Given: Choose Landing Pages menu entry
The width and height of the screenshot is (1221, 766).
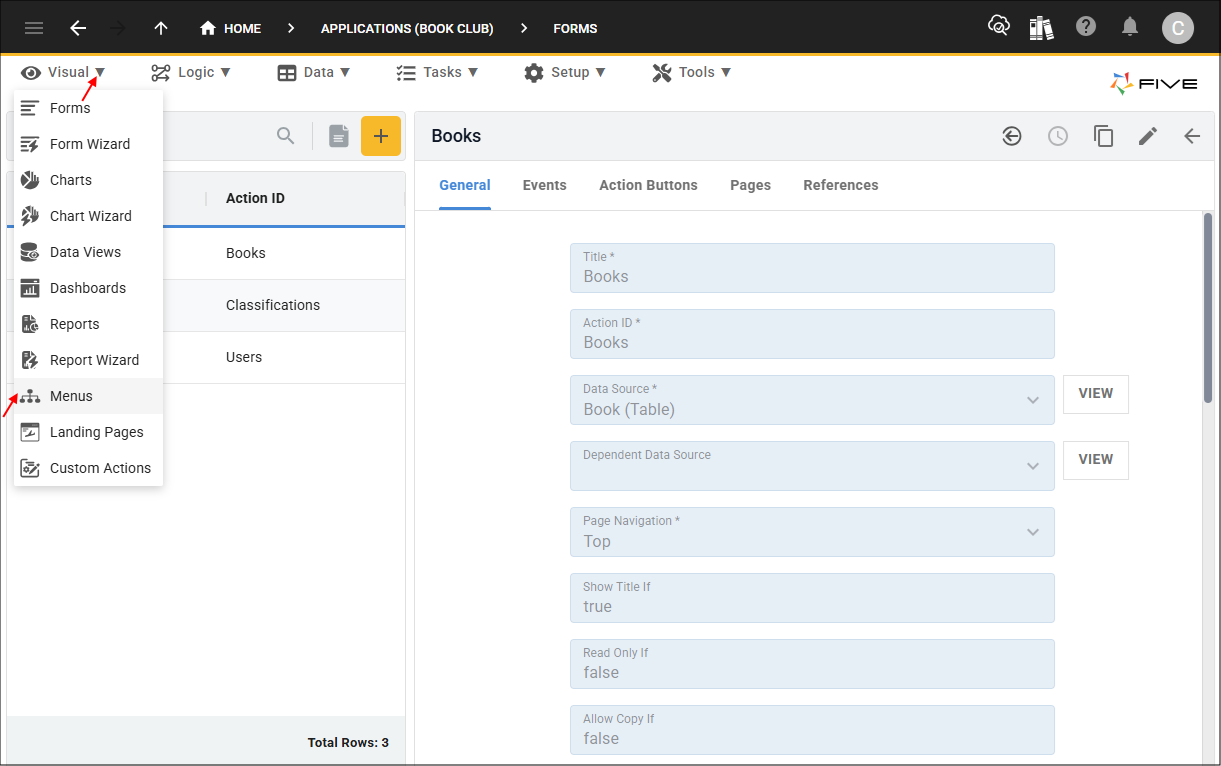Looking at the screenshot, I should coord(88,432).
